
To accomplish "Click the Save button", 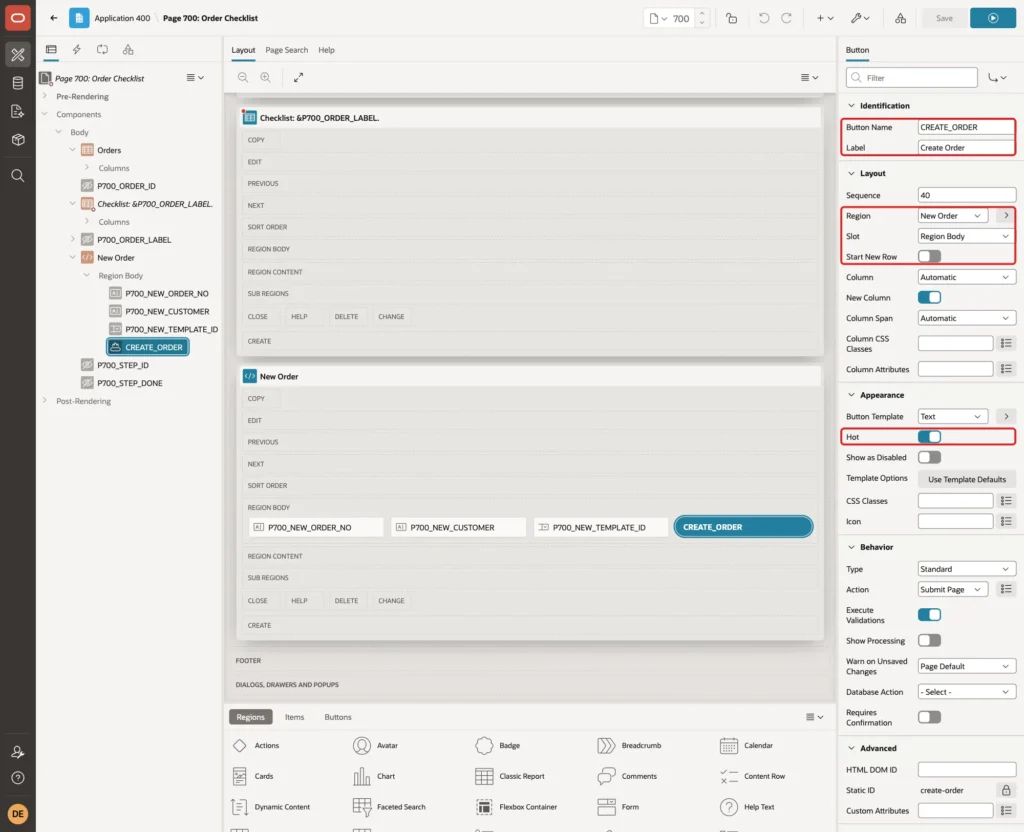I will [944, 18].
